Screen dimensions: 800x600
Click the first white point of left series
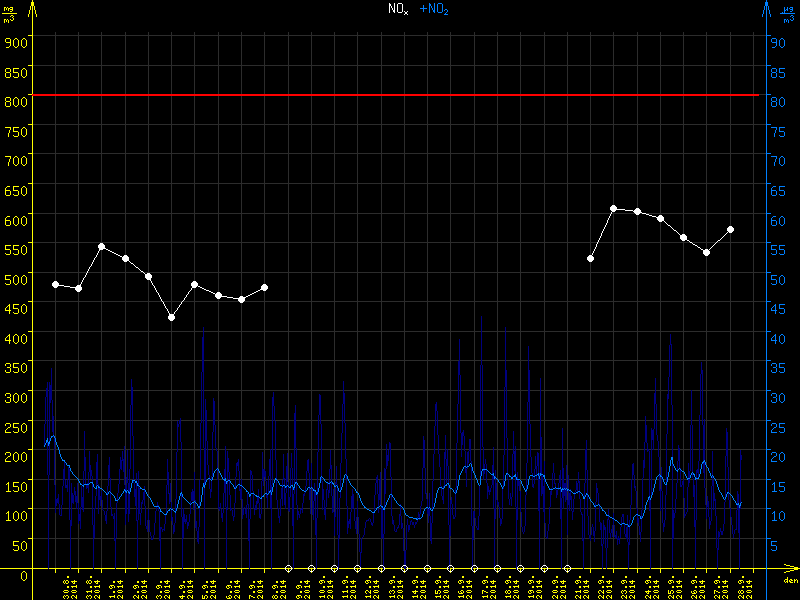(x=56, y=285)
